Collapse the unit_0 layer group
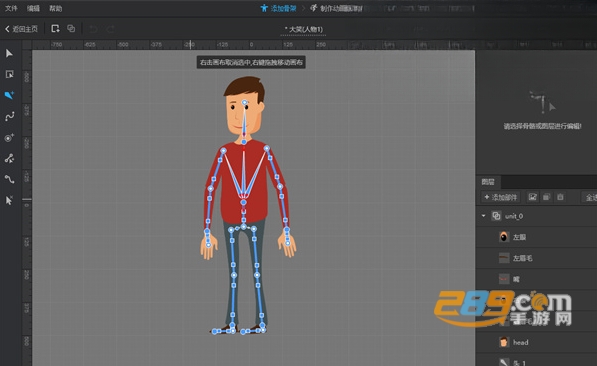 pyautogui.click(x=484, y=216)
